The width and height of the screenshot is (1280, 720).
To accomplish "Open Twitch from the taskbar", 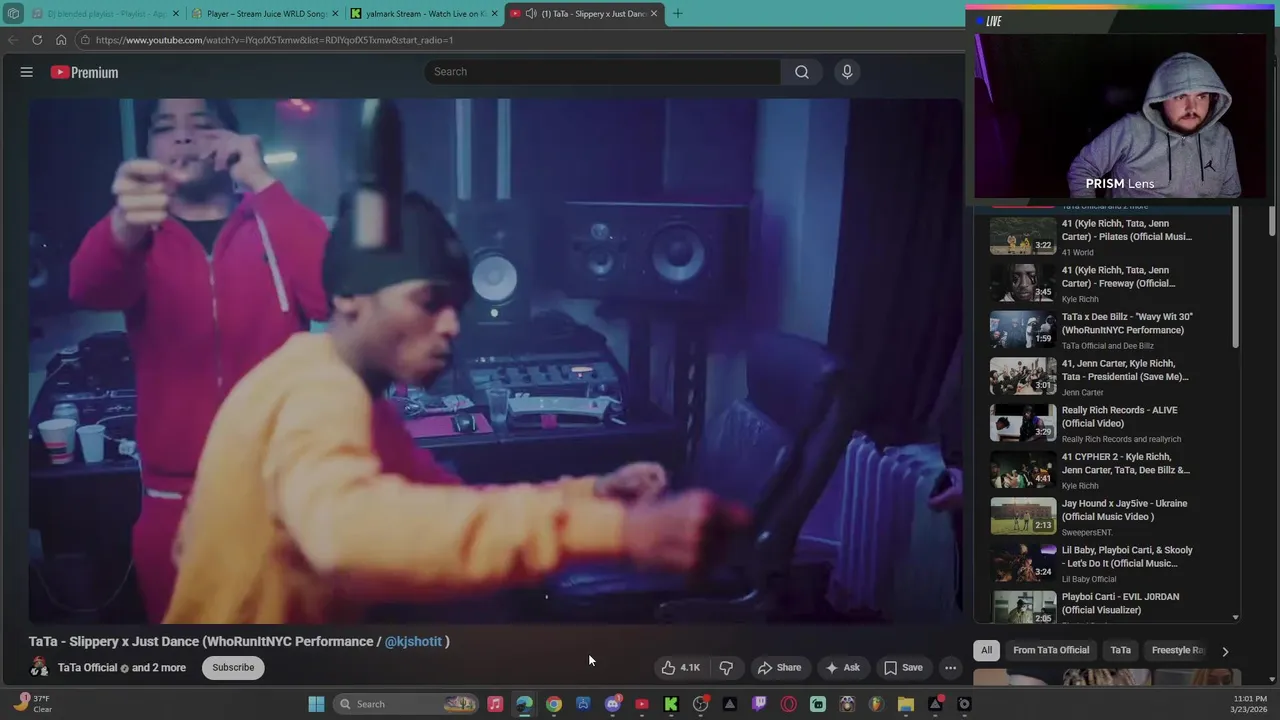I will tap(760, 704).
